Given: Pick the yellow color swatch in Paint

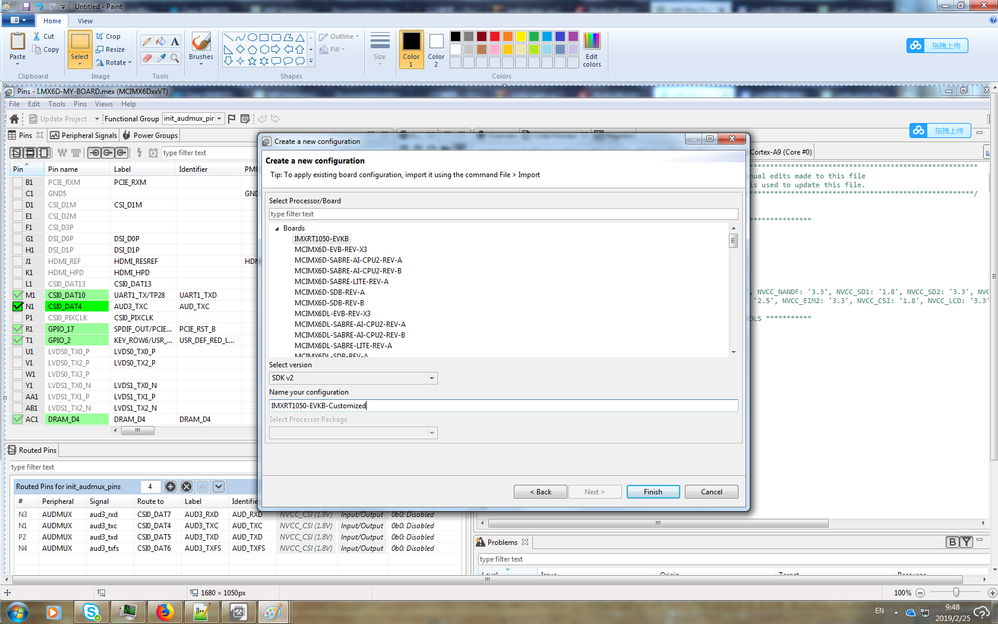Looking at the screenshot, I should (x=521, y=36).
